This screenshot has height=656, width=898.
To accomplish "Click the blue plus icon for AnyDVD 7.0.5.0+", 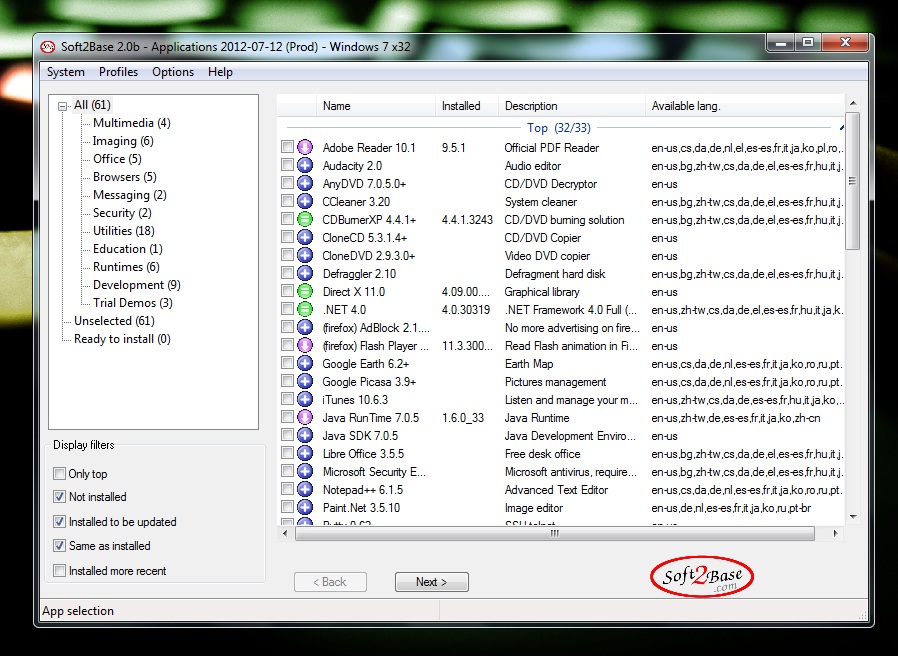I will point(305,183).
